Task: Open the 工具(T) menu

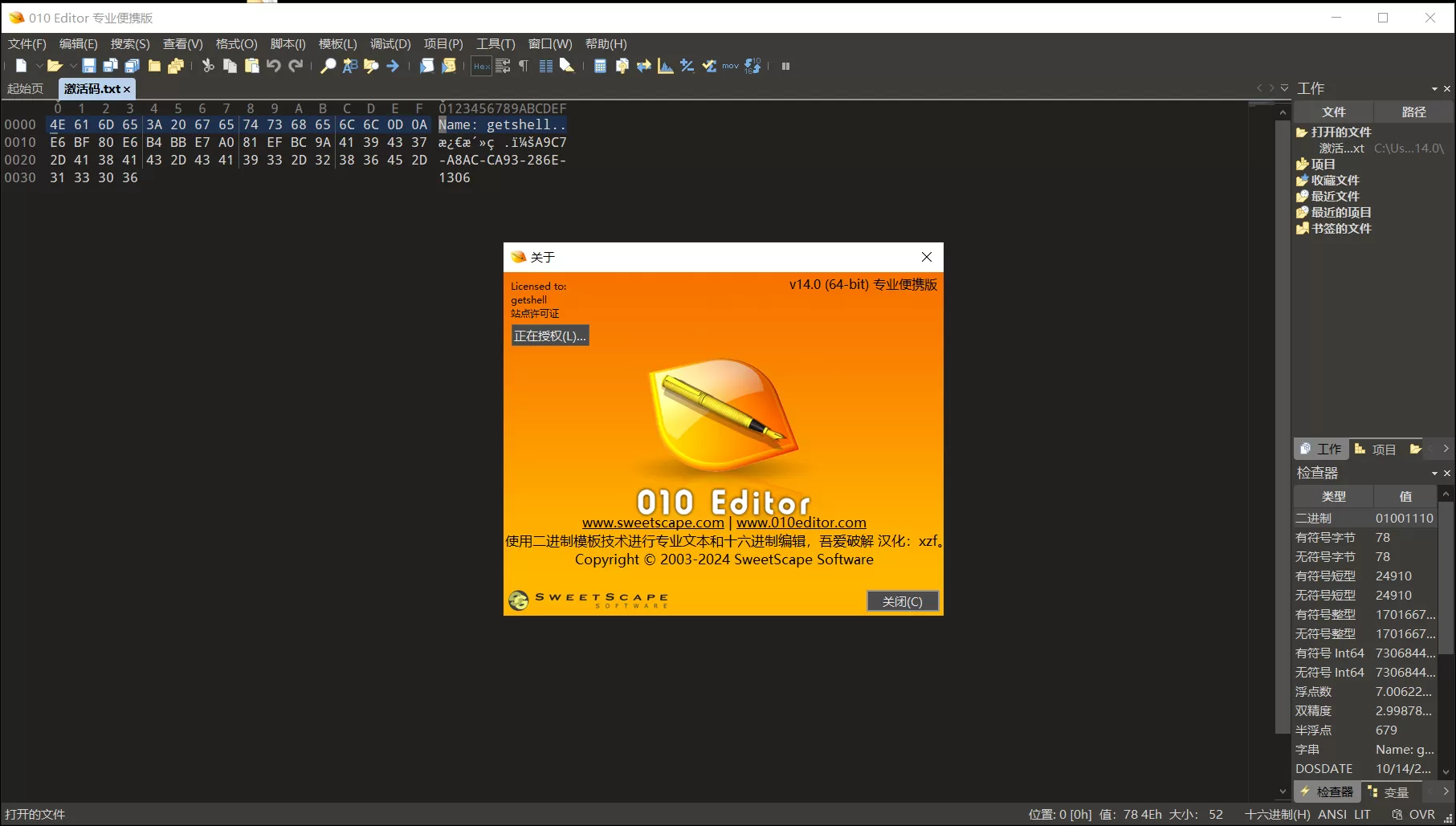Action: tap(496, 44)
